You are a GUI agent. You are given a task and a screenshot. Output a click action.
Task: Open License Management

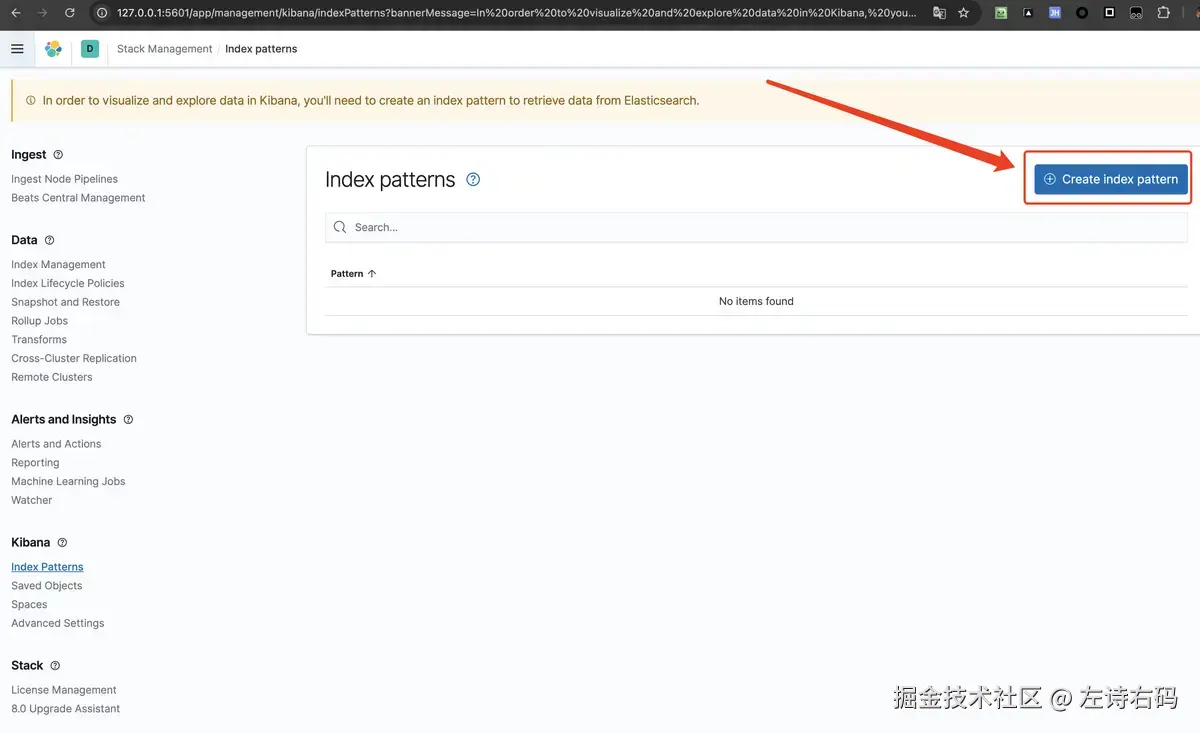pos(64,690)
